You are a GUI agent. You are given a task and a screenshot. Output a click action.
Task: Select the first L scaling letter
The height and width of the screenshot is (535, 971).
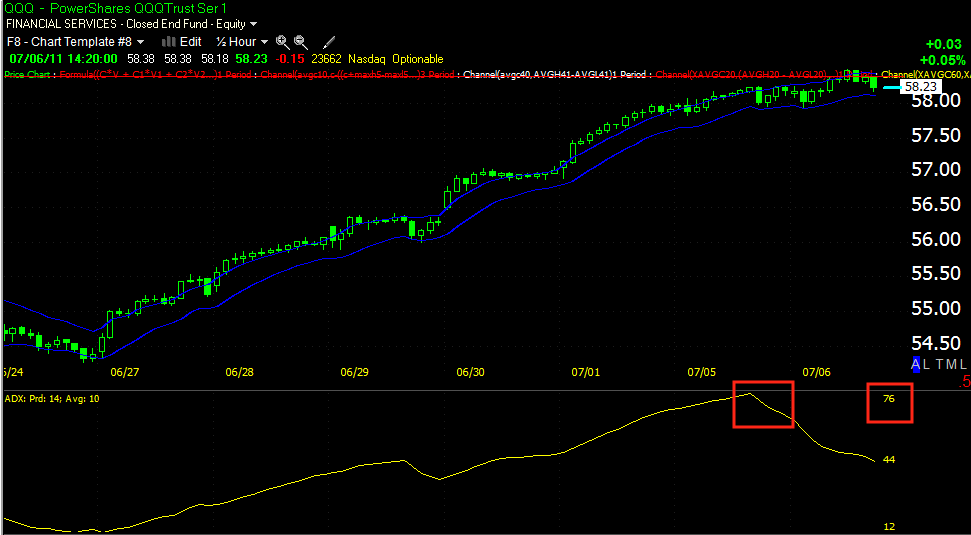coord(927,365)
